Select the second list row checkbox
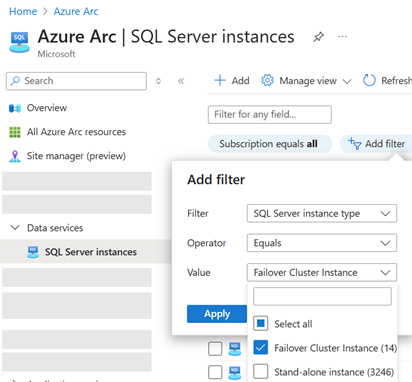The width and height of the screenshot is (412, 382). pyautogui.click(x=215, y=372)
